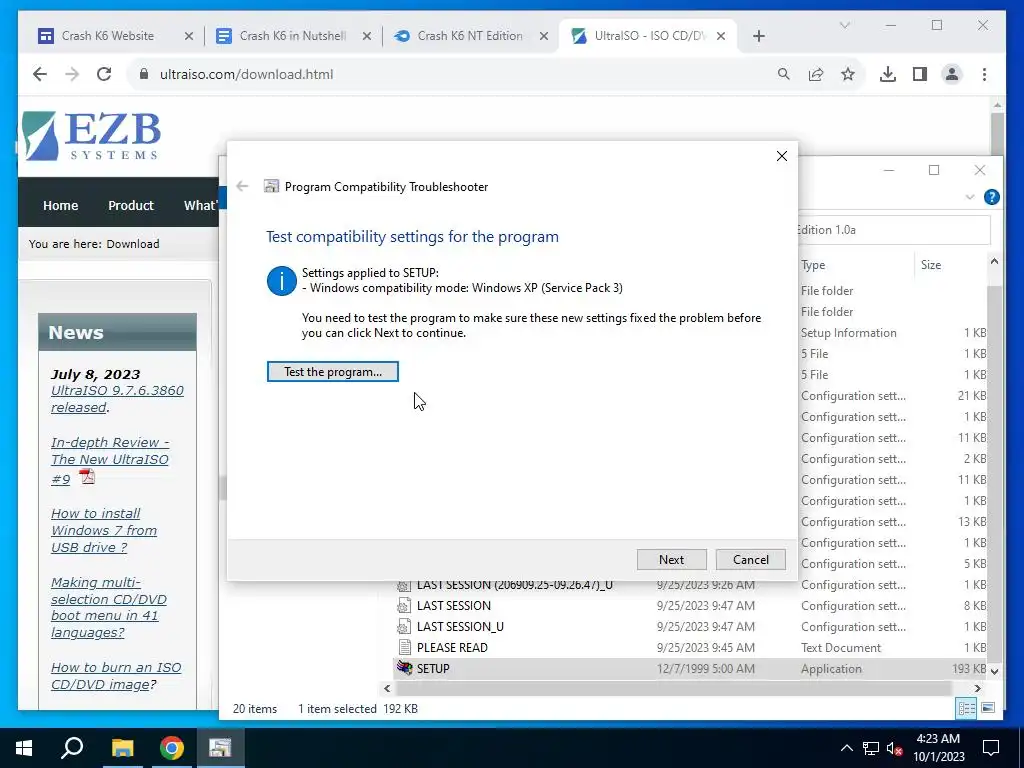Open the notification center icon
The width and height of the screenshot is (1024, 768).
point(991,748)
